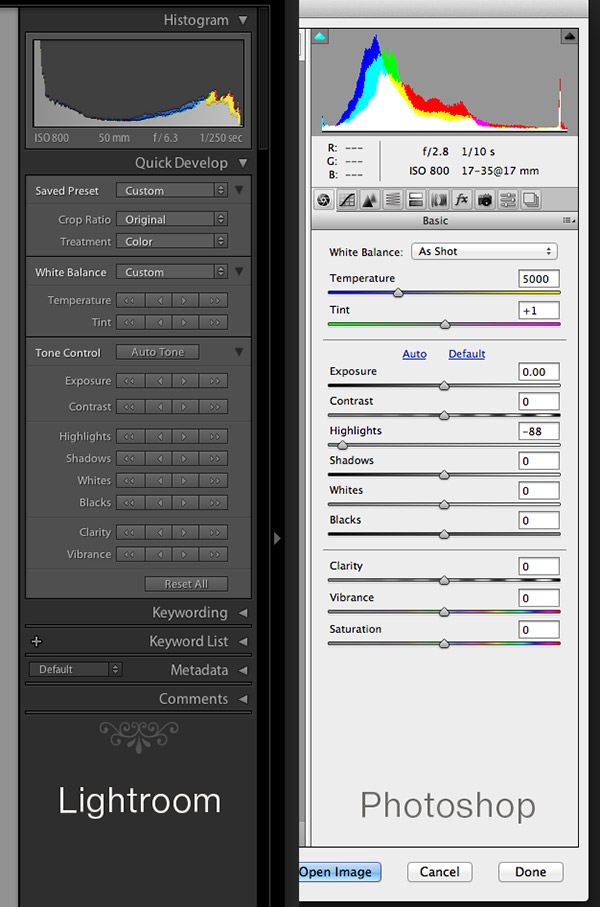This screenshot has height=907, width=600.
Task: Expand the Tone Control section triangle
Action: [239, 352]
